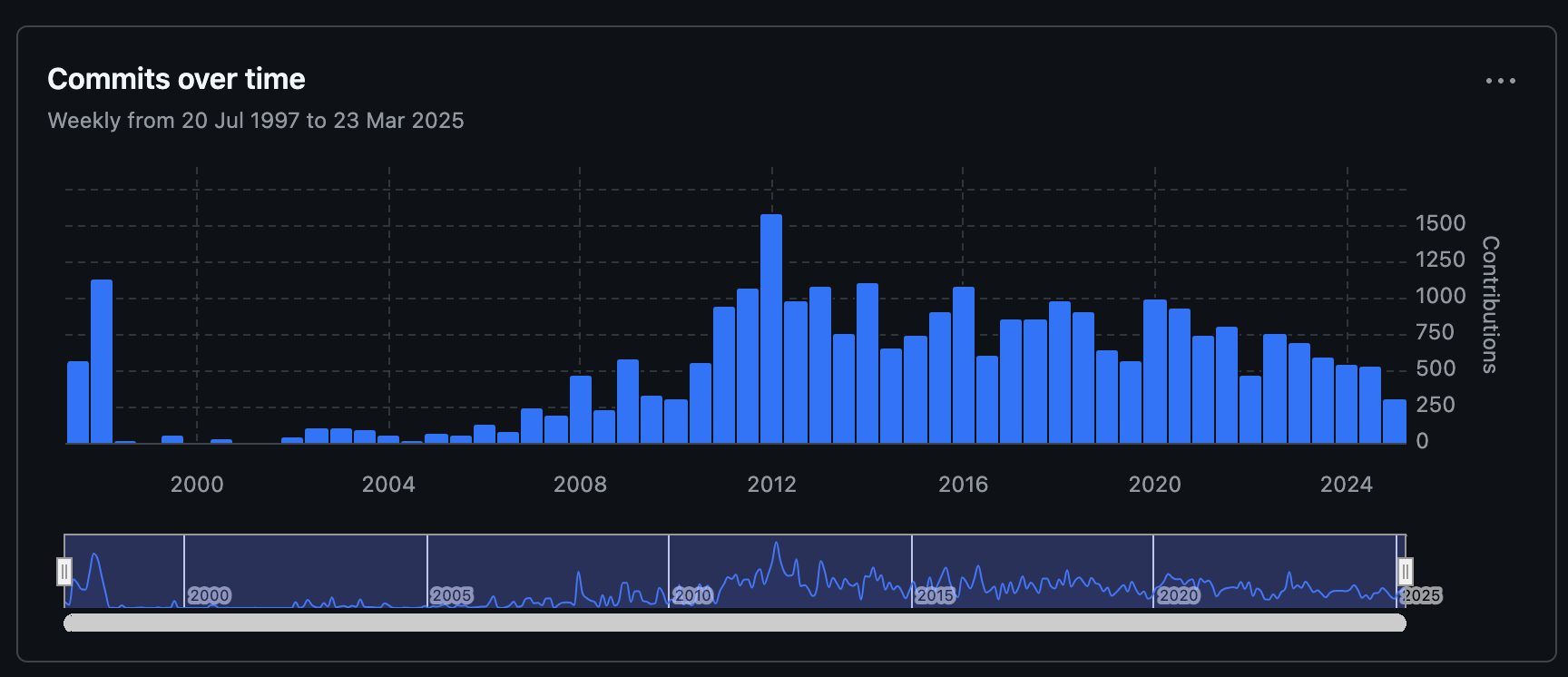Grab the right range slider handle

1405,572
